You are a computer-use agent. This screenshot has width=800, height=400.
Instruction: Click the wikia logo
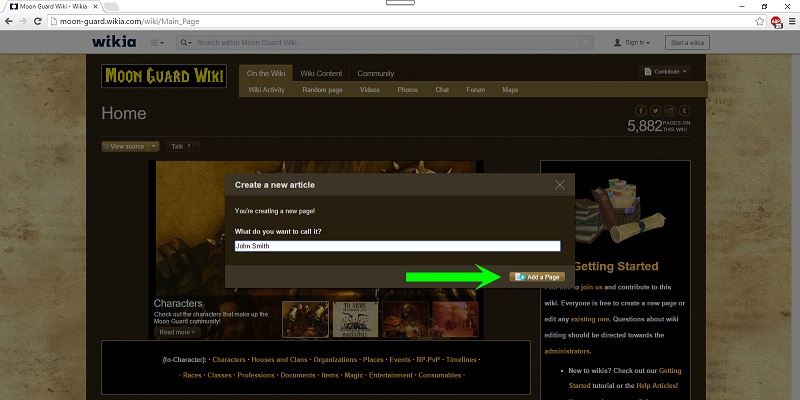pyautogui.click(x=114, y=42)
